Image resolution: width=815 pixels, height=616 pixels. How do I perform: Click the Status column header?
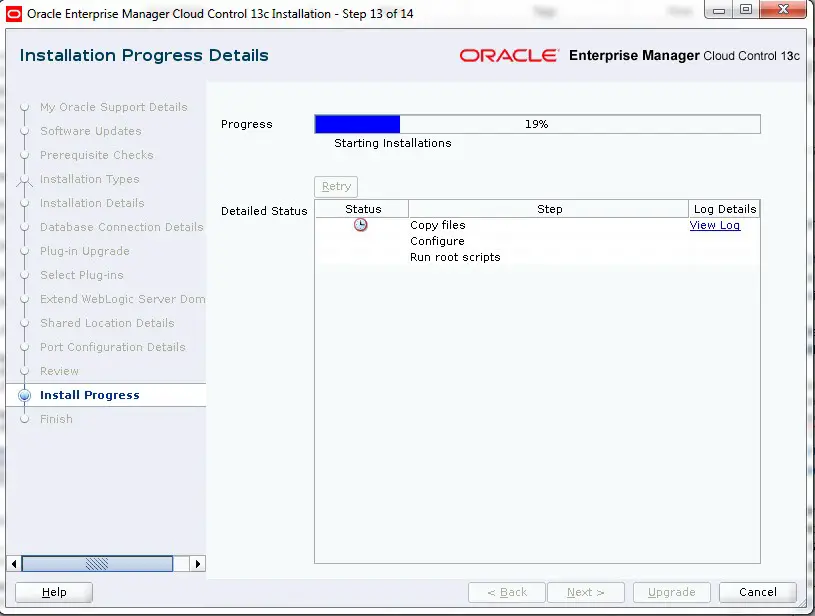pyautogui.click(x=362, y=209)
